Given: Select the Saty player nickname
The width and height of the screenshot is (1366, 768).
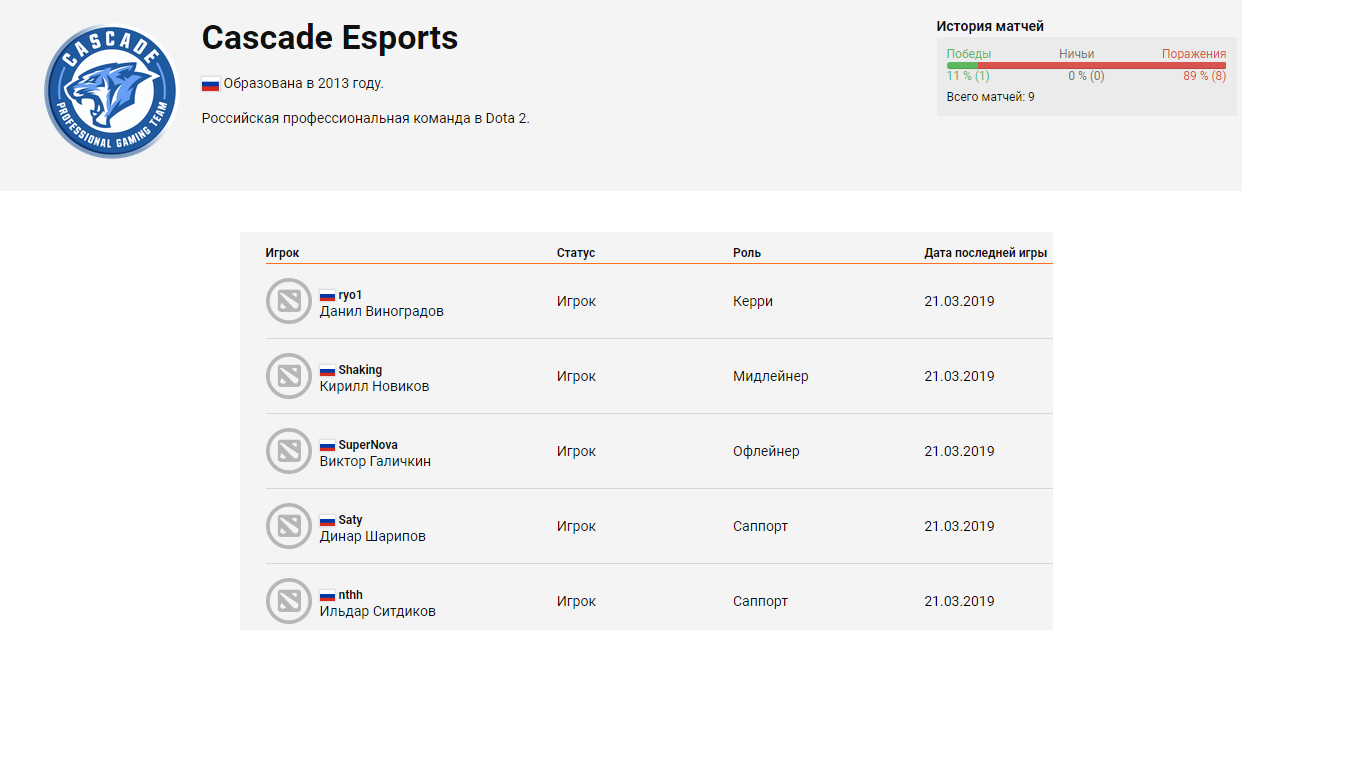Looking at the screenshot, I should (x=350, y=520).
